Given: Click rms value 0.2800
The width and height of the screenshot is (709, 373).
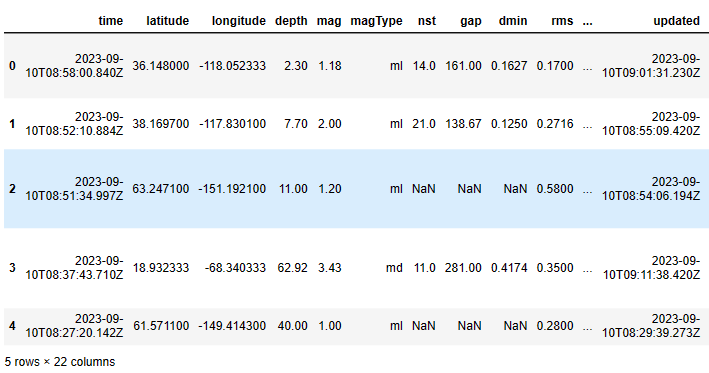Looking at the screenshot, I should click(555, 326).
